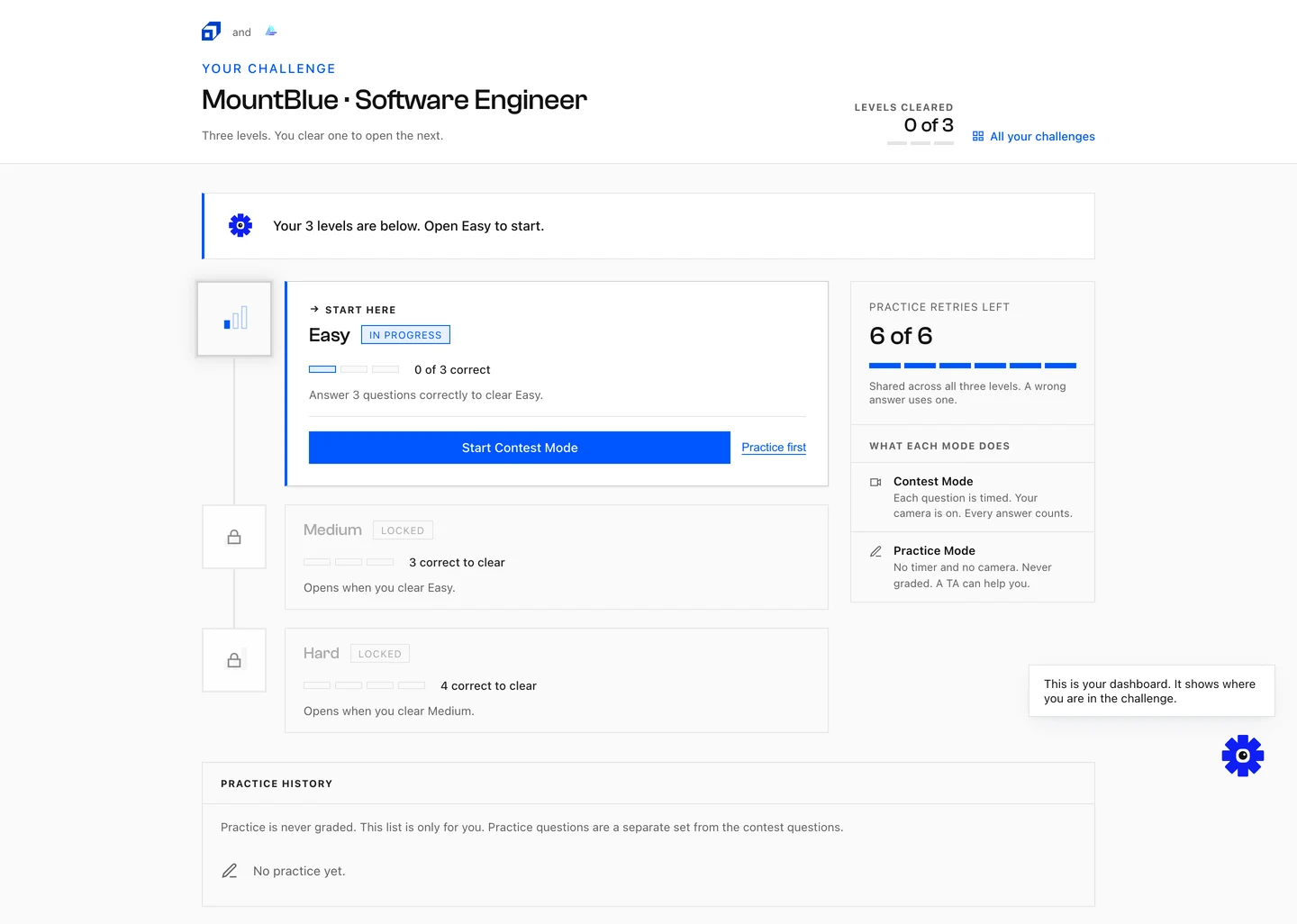The height and width of the screenshot is (924, 1297).
Task: Click the "WHAT EACH MODE DOES" header
Action: point(939,446)
